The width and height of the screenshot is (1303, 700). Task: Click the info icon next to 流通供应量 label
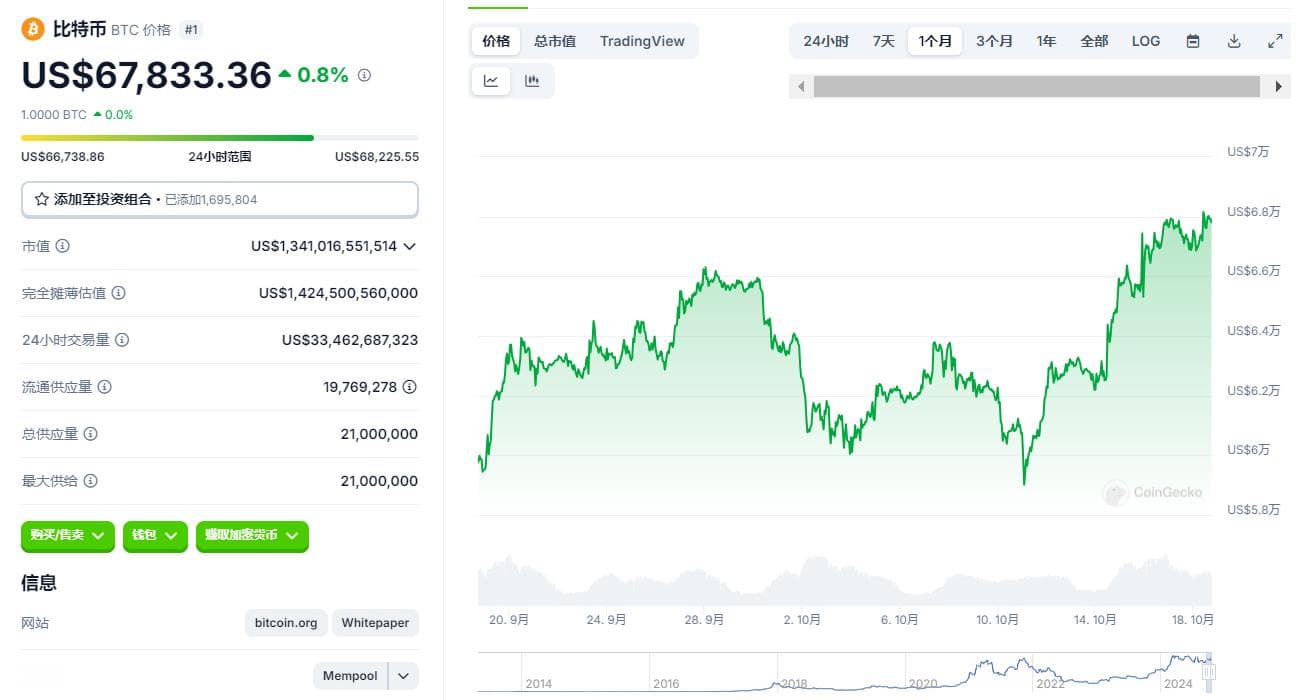coord(104,387)
